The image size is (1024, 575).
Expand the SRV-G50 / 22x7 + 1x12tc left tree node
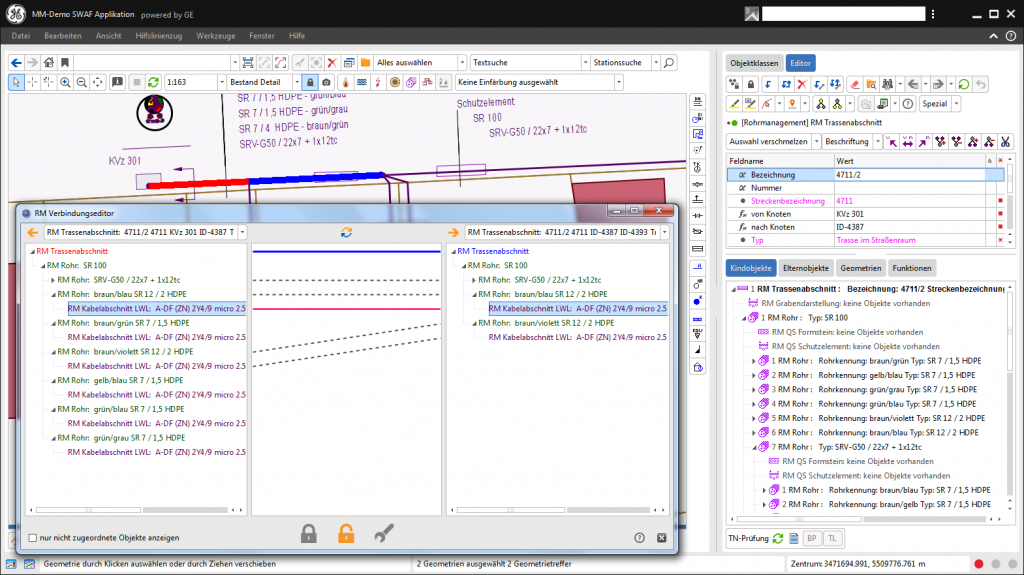(x=53, y=280)
